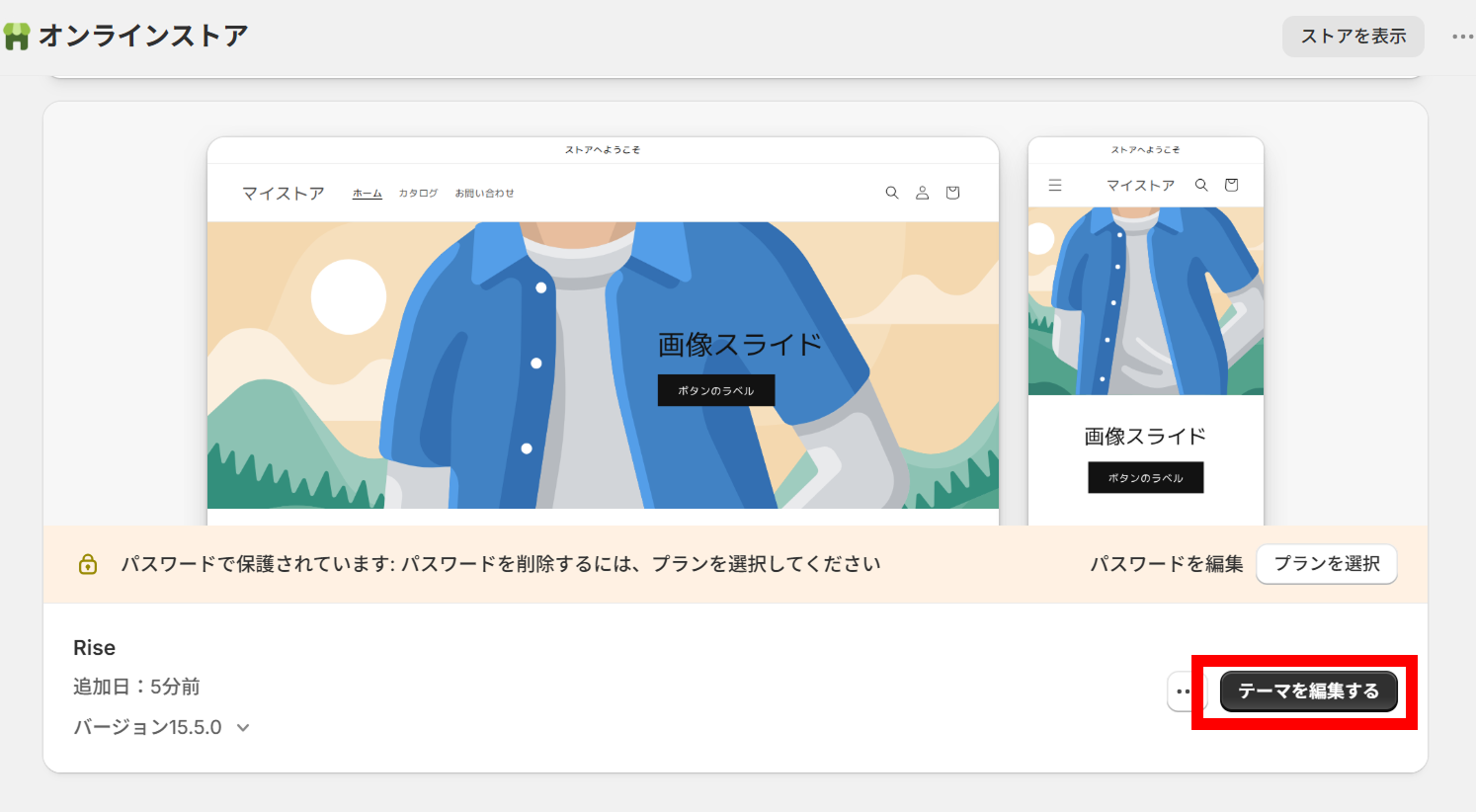Click the desktop theme preview thumbnail
This screenshot has width=1476, height=812.
coord(603,331)
